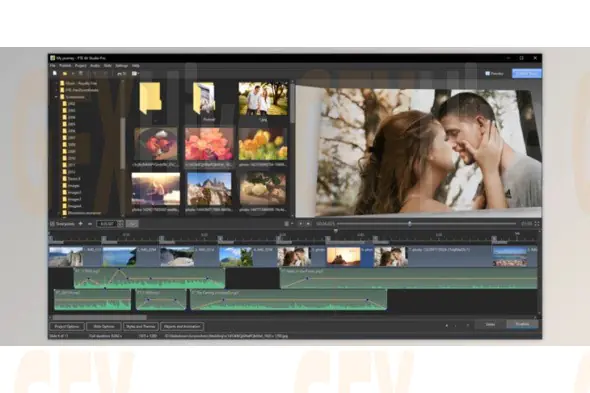Select the pink flower photo thumbnail
Image resolution: width=590 pixels, height=393 pixels.
point(209,144)
